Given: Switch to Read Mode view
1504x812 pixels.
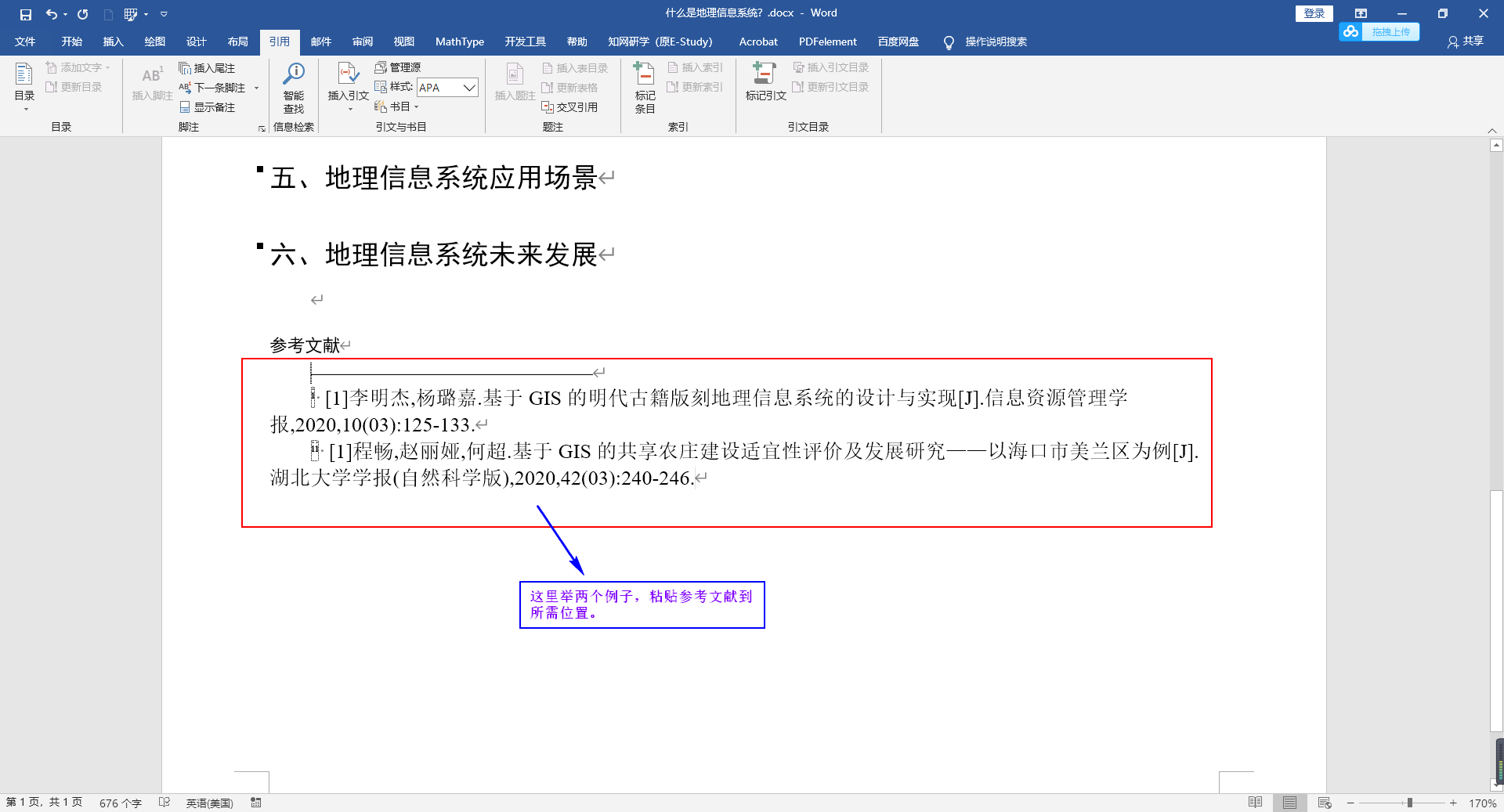Looking at the screenshot, I should click(1255, 803).
